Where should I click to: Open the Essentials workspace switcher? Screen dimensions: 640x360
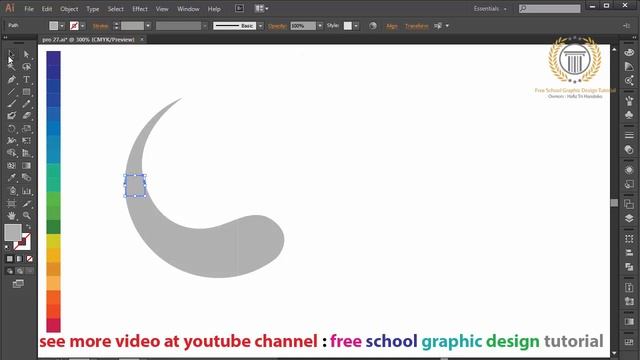click(490, 9)
